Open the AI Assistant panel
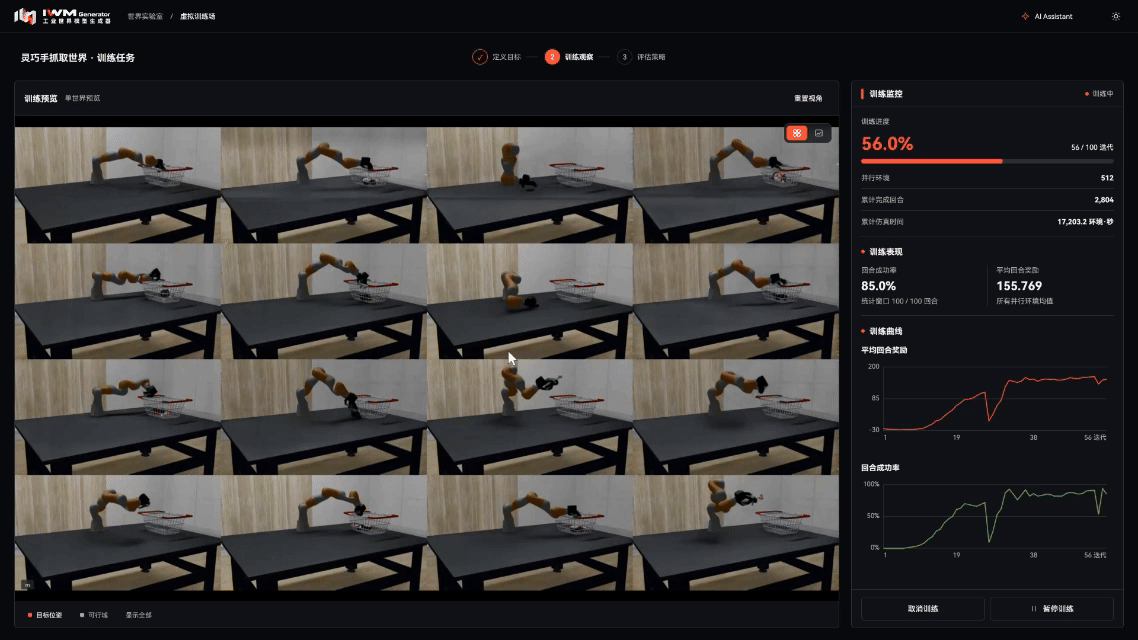 [1047, 16]
